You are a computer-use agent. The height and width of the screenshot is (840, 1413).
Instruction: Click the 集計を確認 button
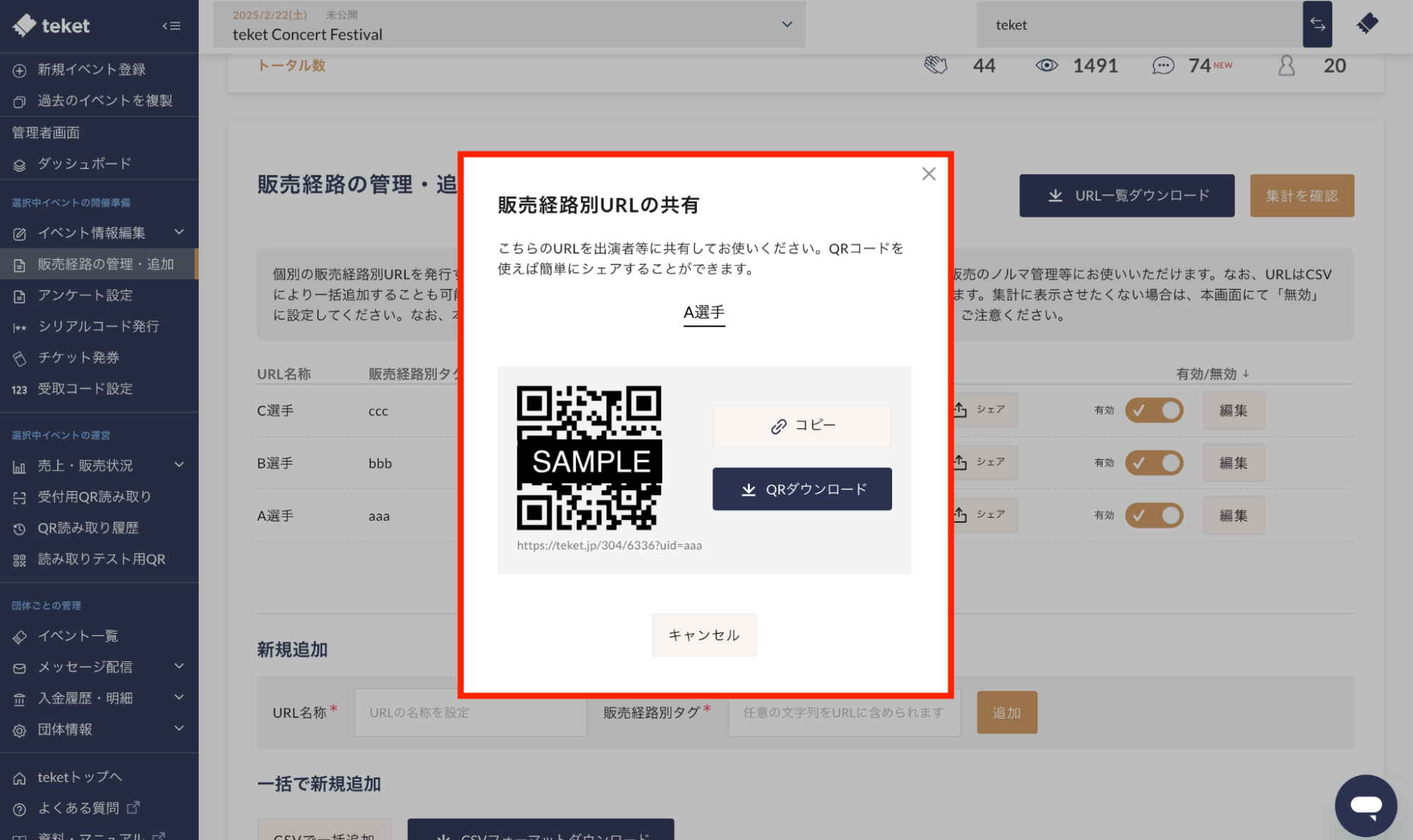pyautogui.click(x=1301, y=196)
